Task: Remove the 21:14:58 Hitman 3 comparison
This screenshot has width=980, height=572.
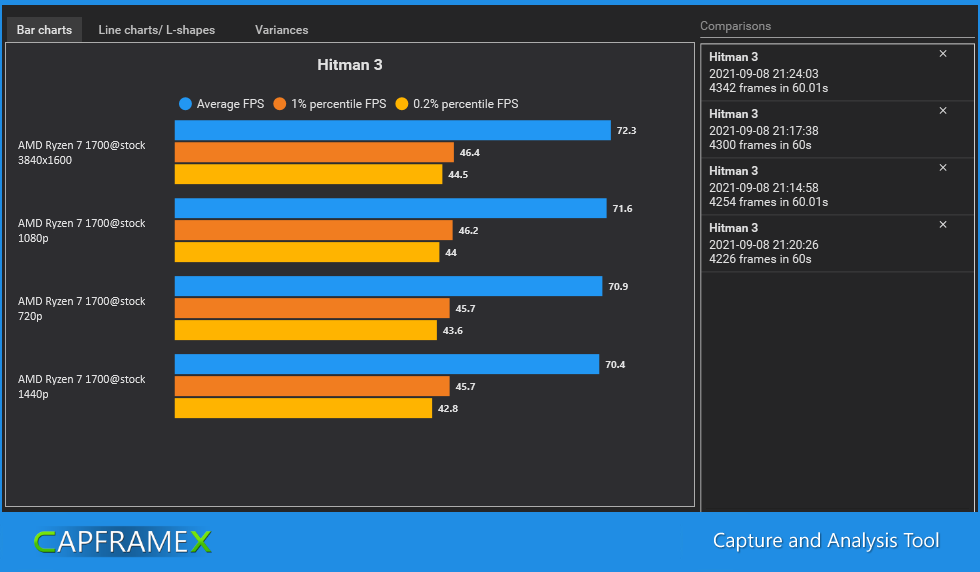Action: 942,168
